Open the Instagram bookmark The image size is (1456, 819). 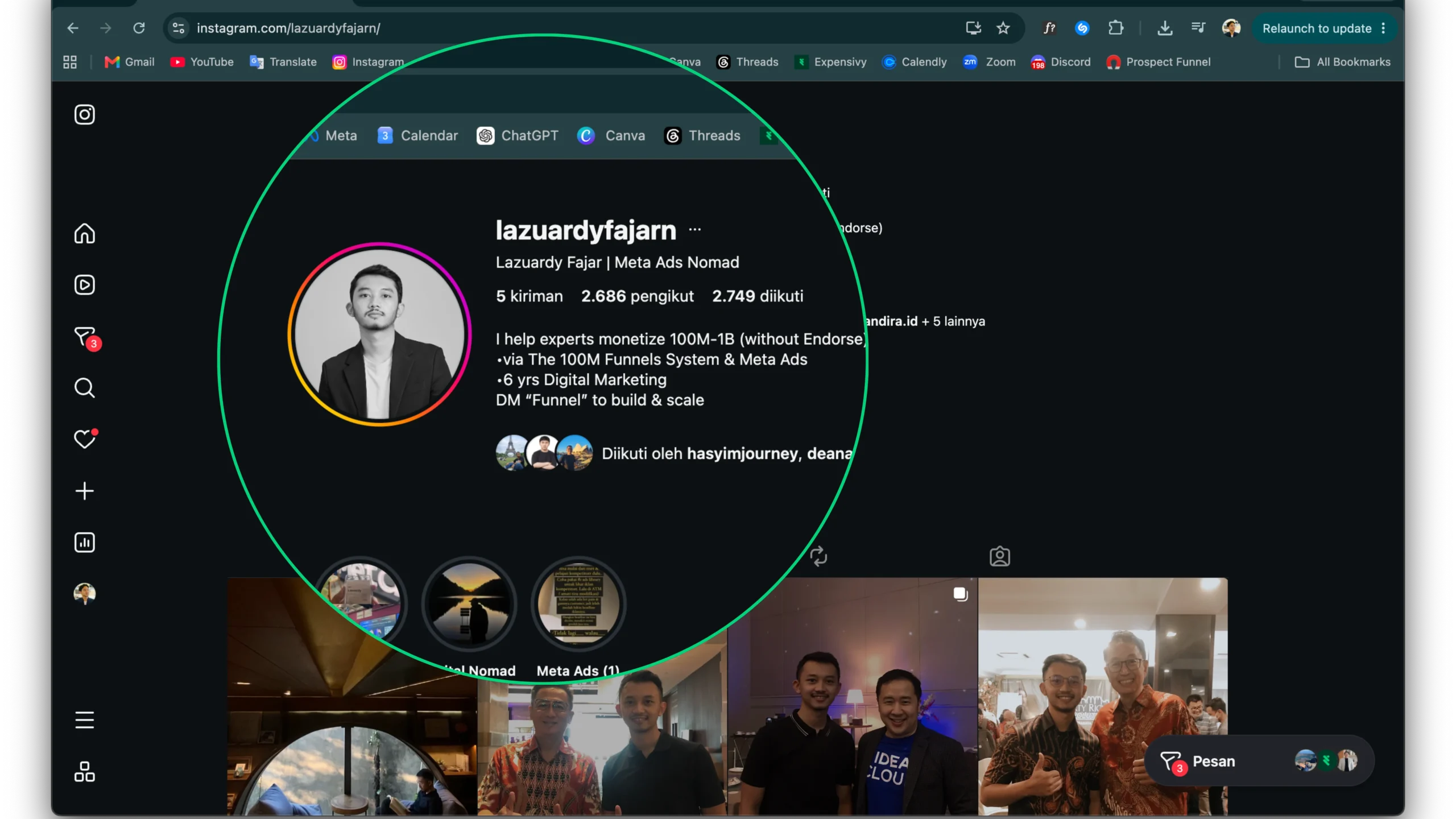tap(369, 62)
